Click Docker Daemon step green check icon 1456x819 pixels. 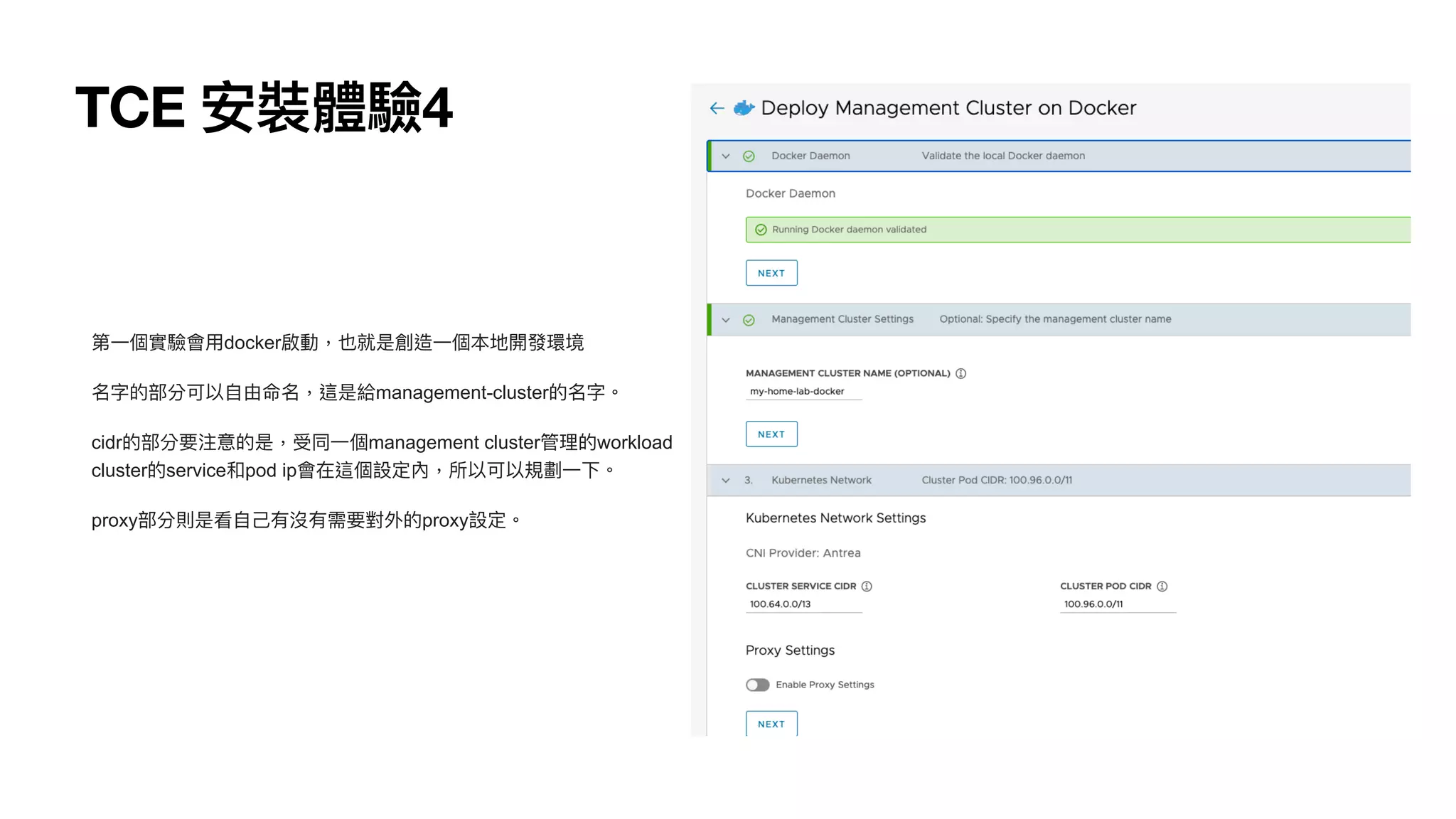[x=749, y=156]
